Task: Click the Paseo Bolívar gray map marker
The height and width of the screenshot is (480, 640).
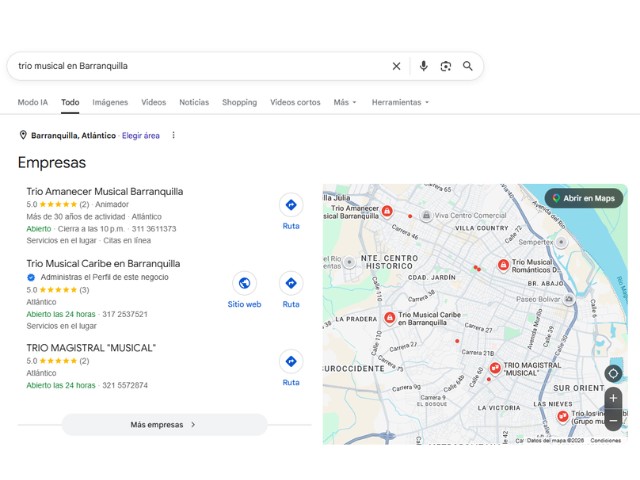Action: point(569,299)
